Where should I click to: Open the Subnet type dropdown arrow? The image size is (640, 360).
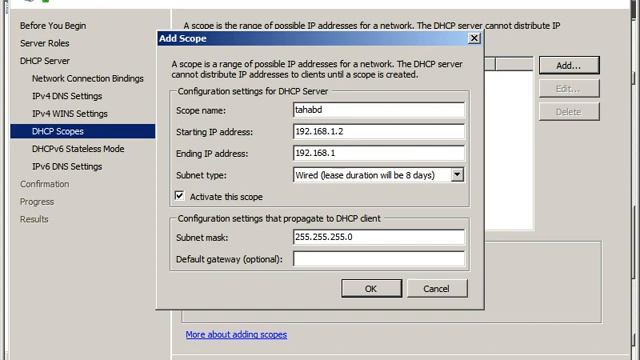tap(457, 175)
